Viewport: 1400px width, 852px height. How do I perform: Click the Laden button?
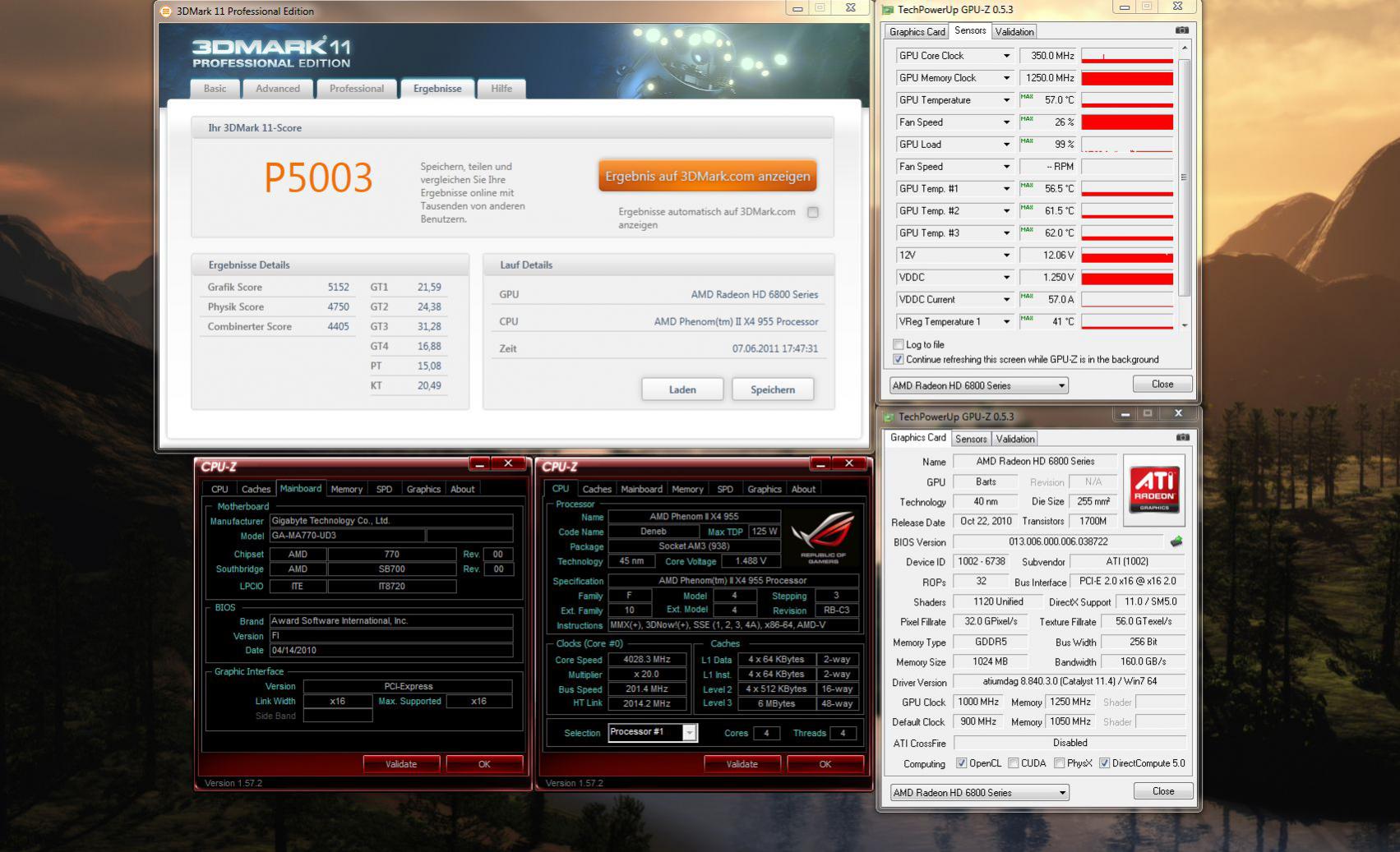click(x=682, y=389)
